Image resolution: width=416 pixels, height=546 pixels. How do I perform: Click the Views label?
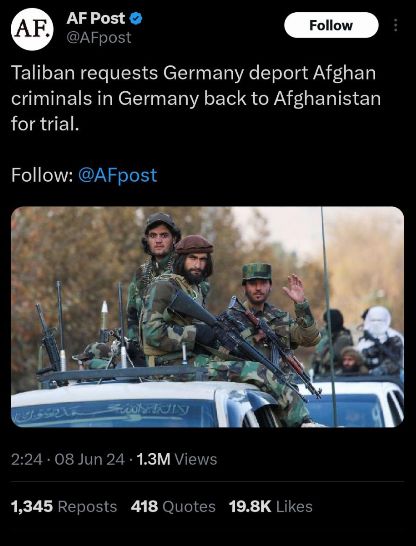(196, 460)
